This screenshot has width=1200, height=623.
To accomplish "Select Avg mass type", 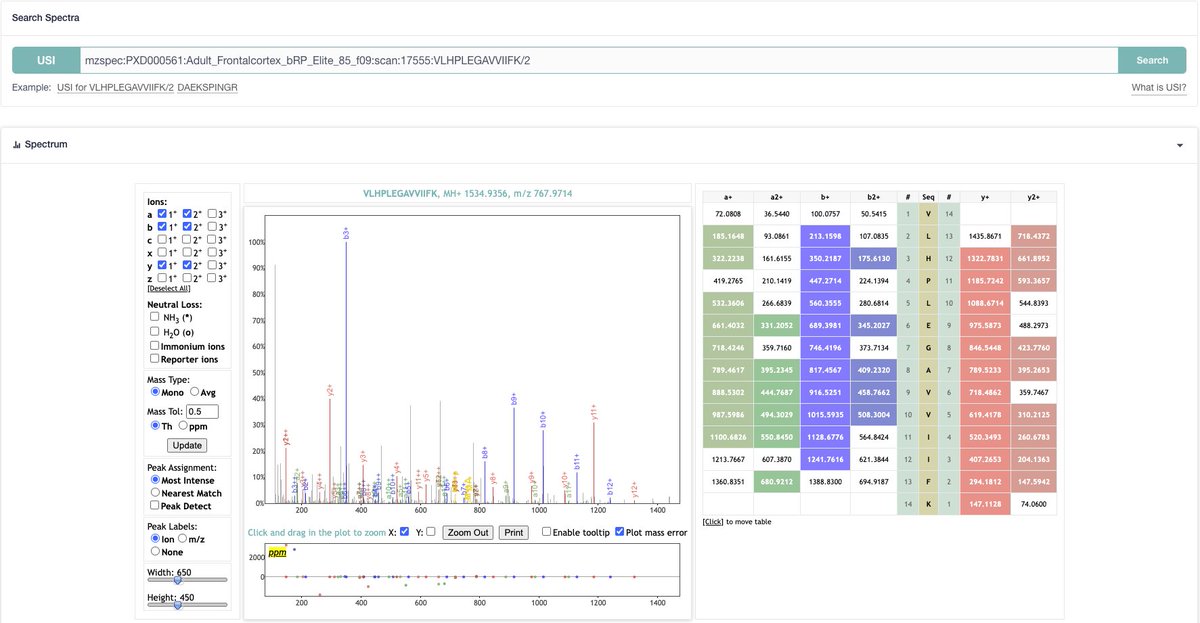I will tap(195, 392).
